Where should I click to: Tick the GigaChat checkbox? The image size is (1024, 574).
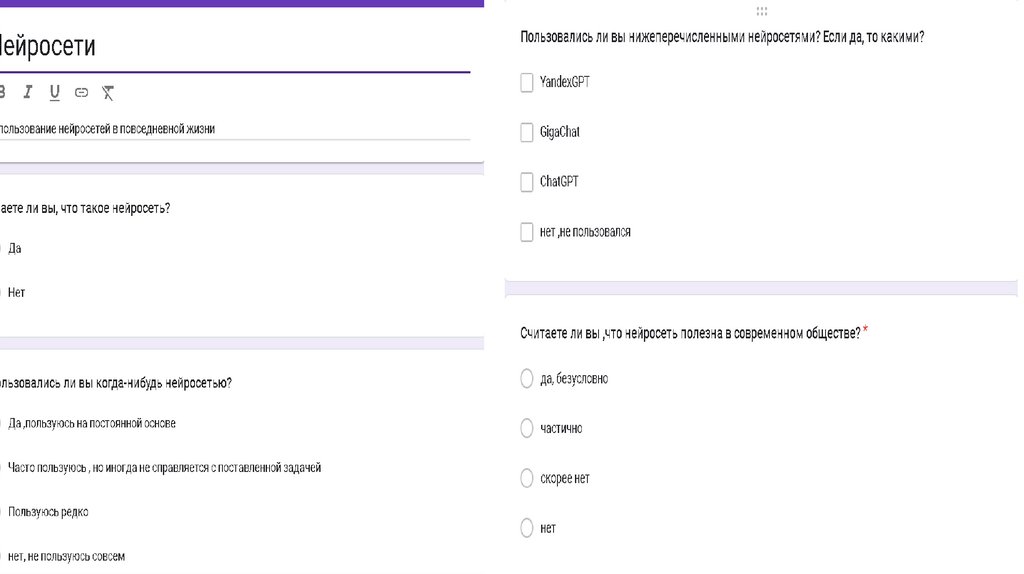click(x=527, y=132)
